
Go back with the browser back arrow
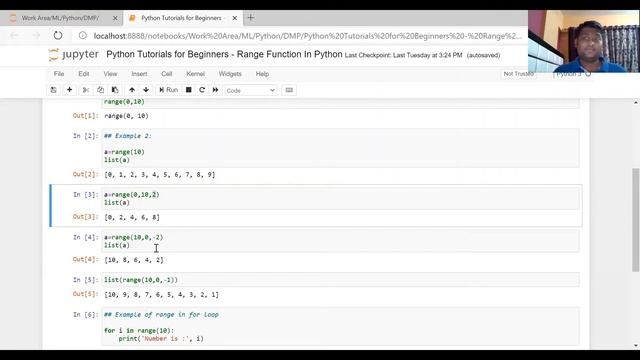tap(14, 36)
